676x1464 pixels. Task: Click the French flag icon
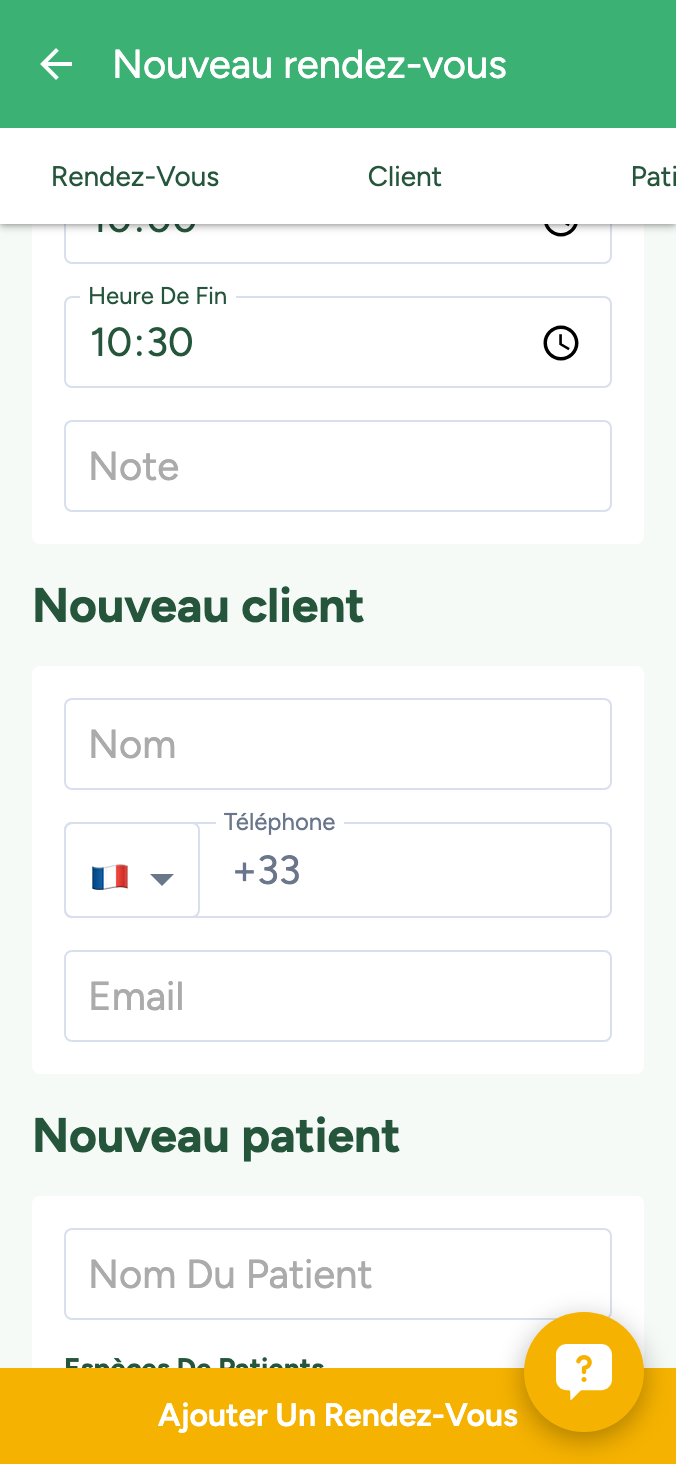pos(110,878)
